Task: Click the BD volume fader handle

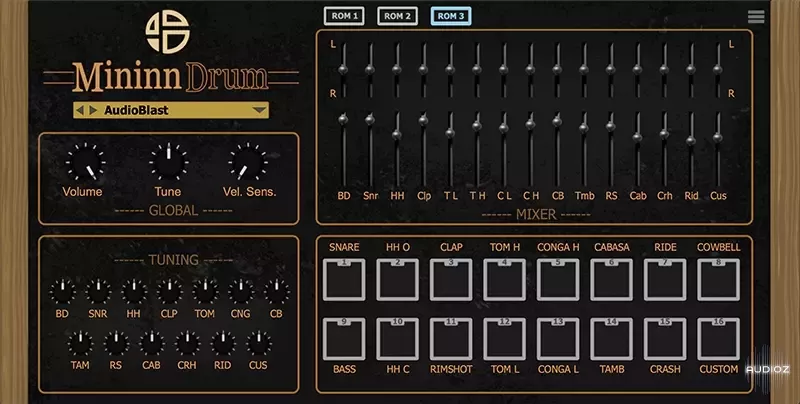Action: click(x=343, y=119)
